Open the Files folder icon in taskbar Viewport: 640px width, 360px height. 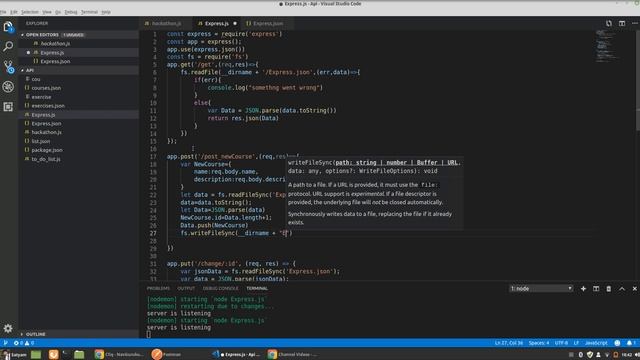coord(79,354)
